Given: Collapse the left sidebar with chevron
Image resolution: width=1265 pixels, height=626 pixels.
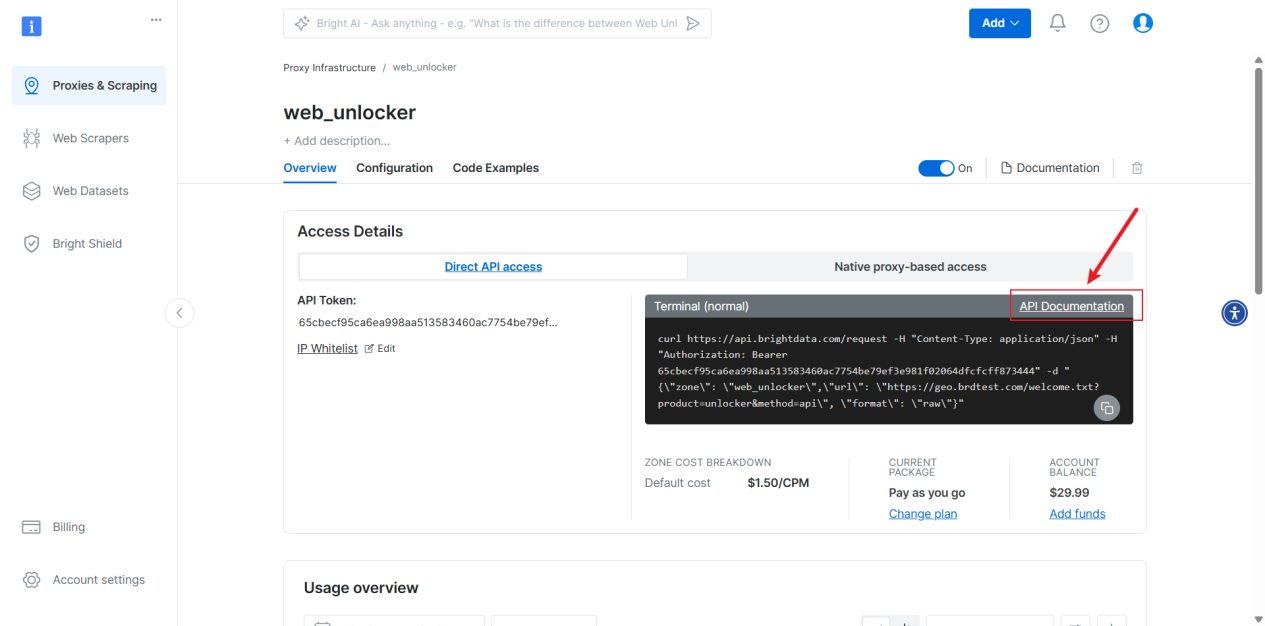Looking at the screenshot, I should click(179, 313).
